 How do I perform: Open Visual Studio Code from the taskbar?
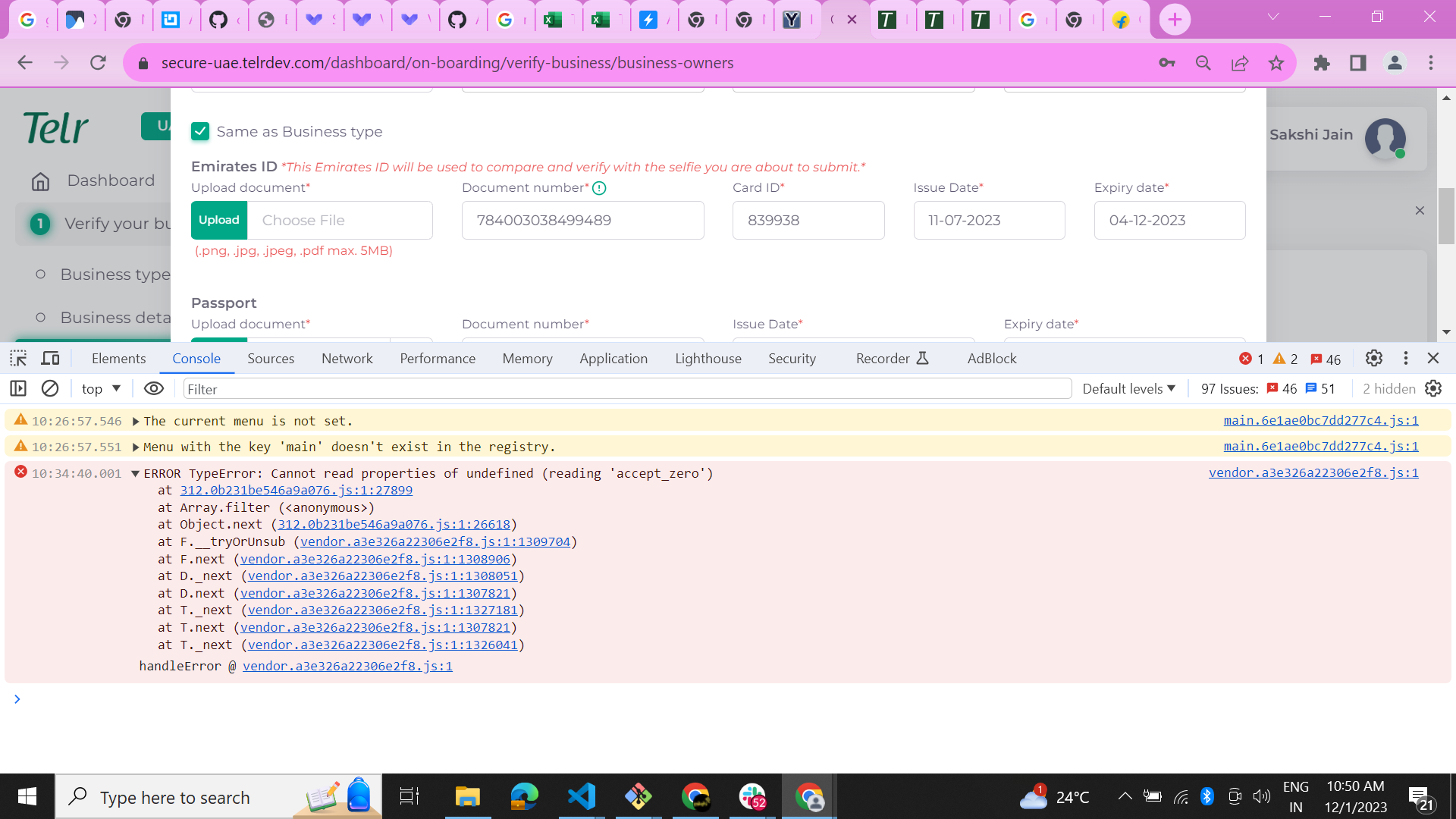582,796
